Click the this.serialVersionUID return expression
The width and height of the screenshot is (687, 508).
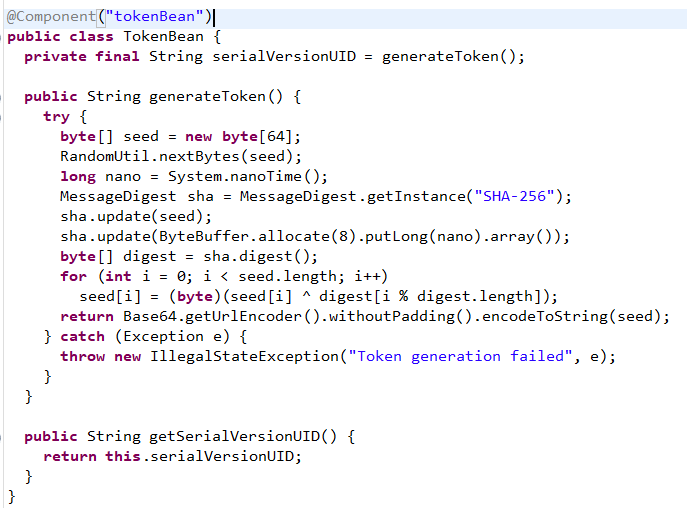(199, 456)
